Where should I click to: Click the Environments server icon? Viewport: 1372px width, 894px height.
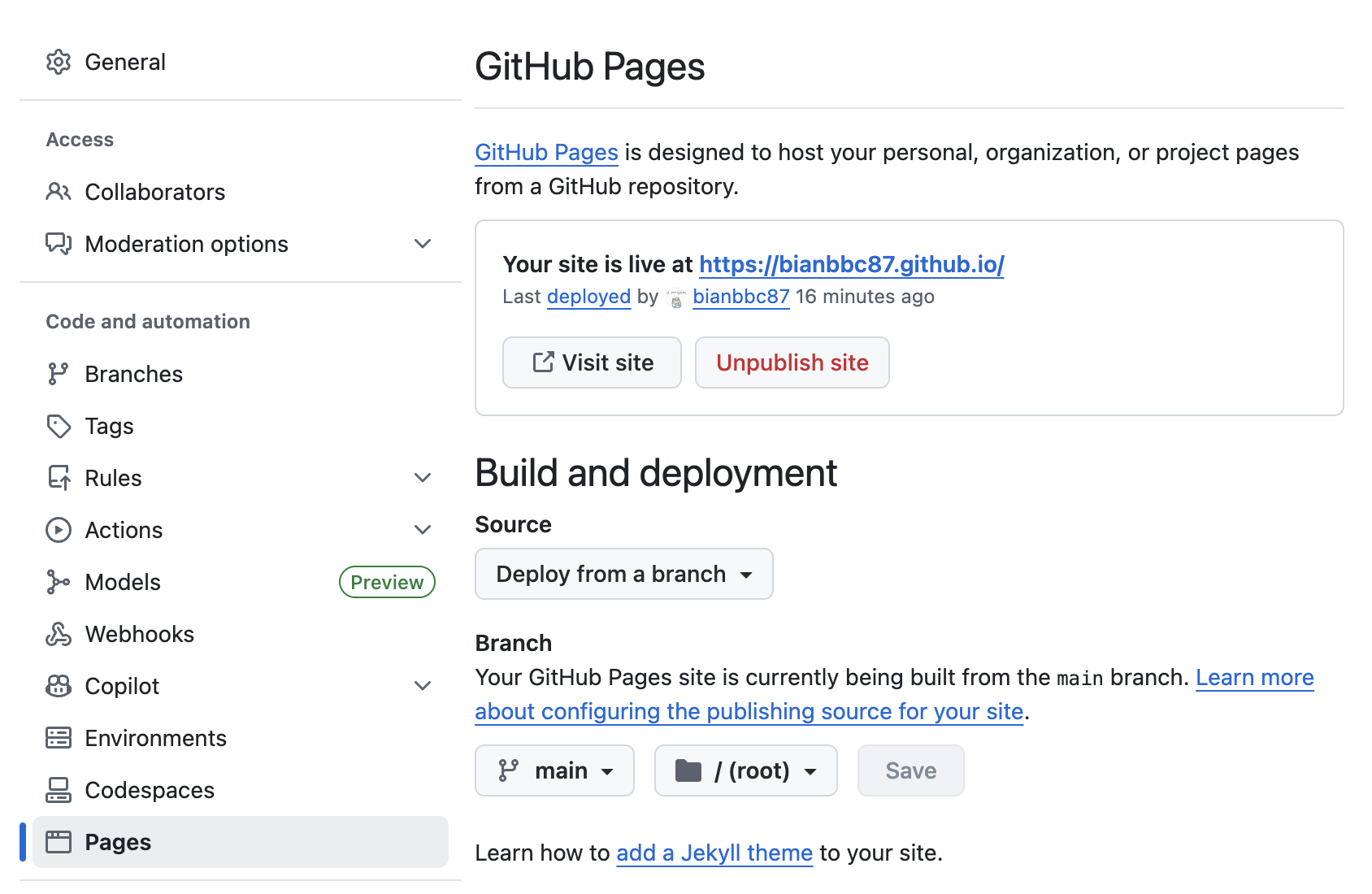59,738
